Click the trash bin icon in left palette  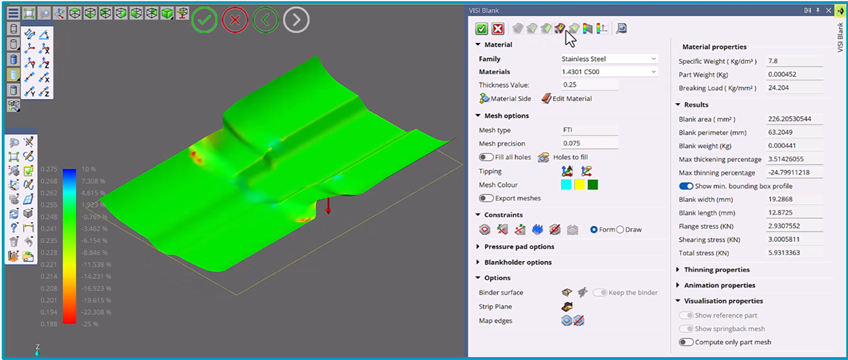[x=15, y=242]
